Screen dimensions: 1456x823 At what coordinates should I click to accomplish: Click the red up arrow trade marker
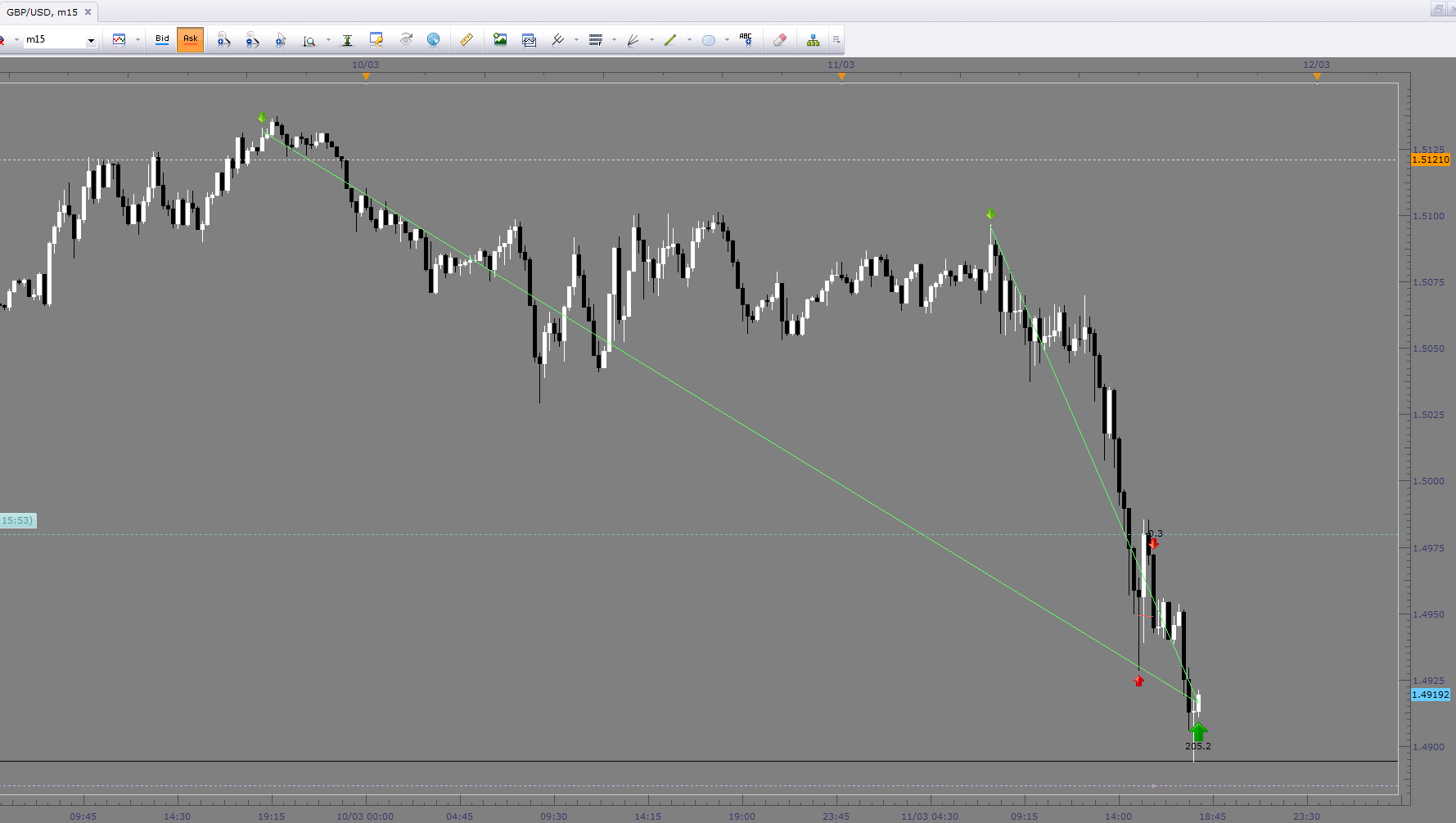[1138, 681]
